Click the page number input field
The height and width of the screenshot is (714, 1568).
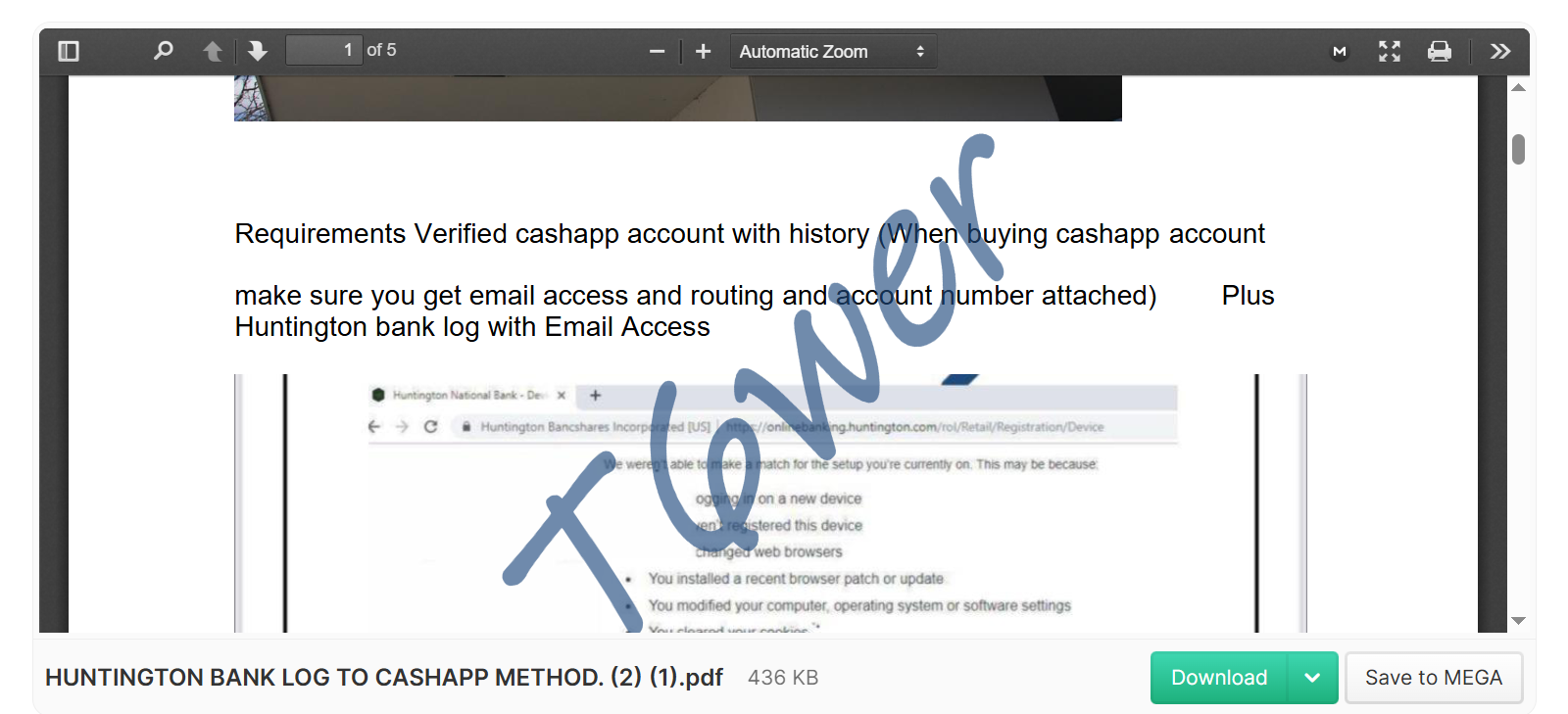tap(323, 50)
